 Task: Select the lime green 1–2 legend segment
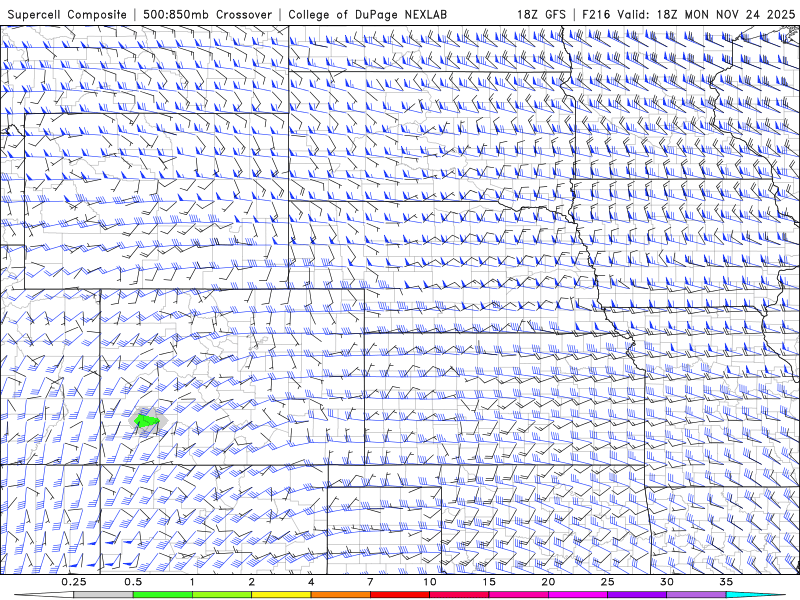pos(222,595)
